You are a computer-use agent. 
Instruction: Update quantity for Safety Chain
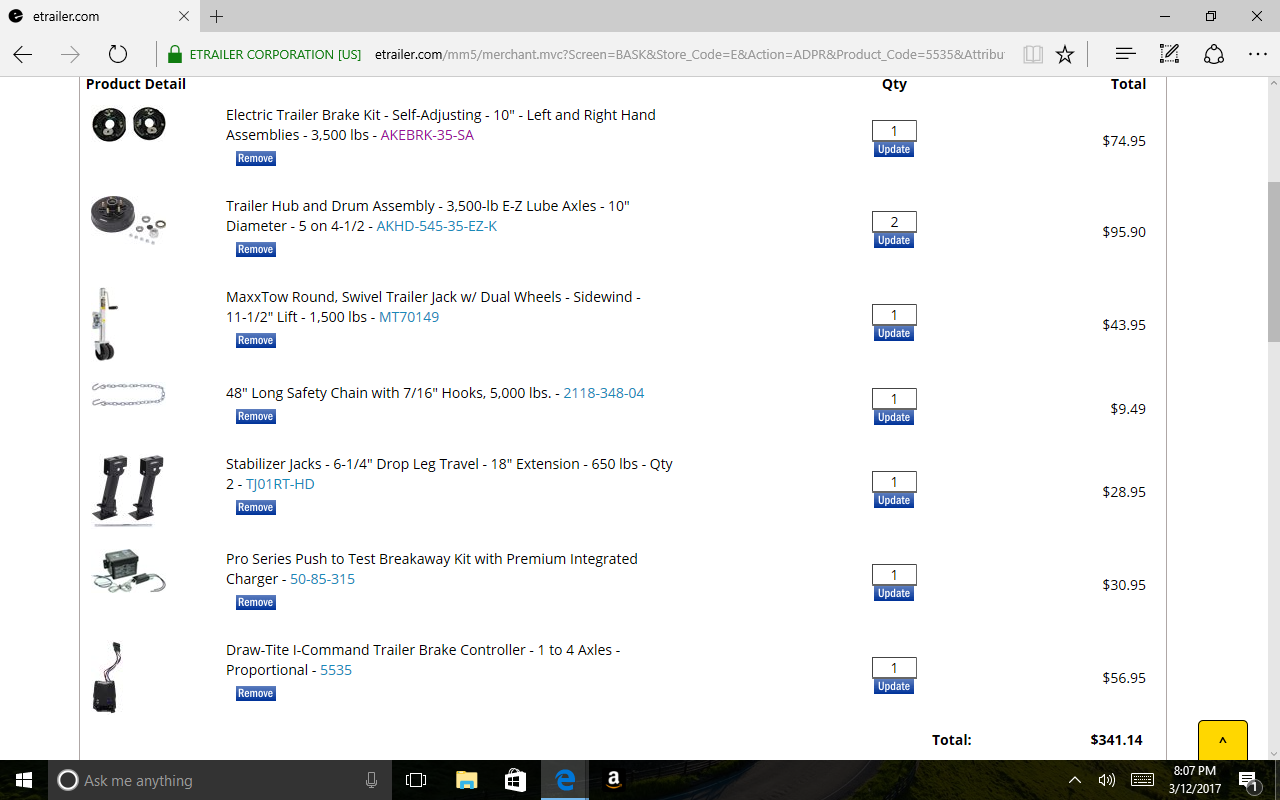894,417
